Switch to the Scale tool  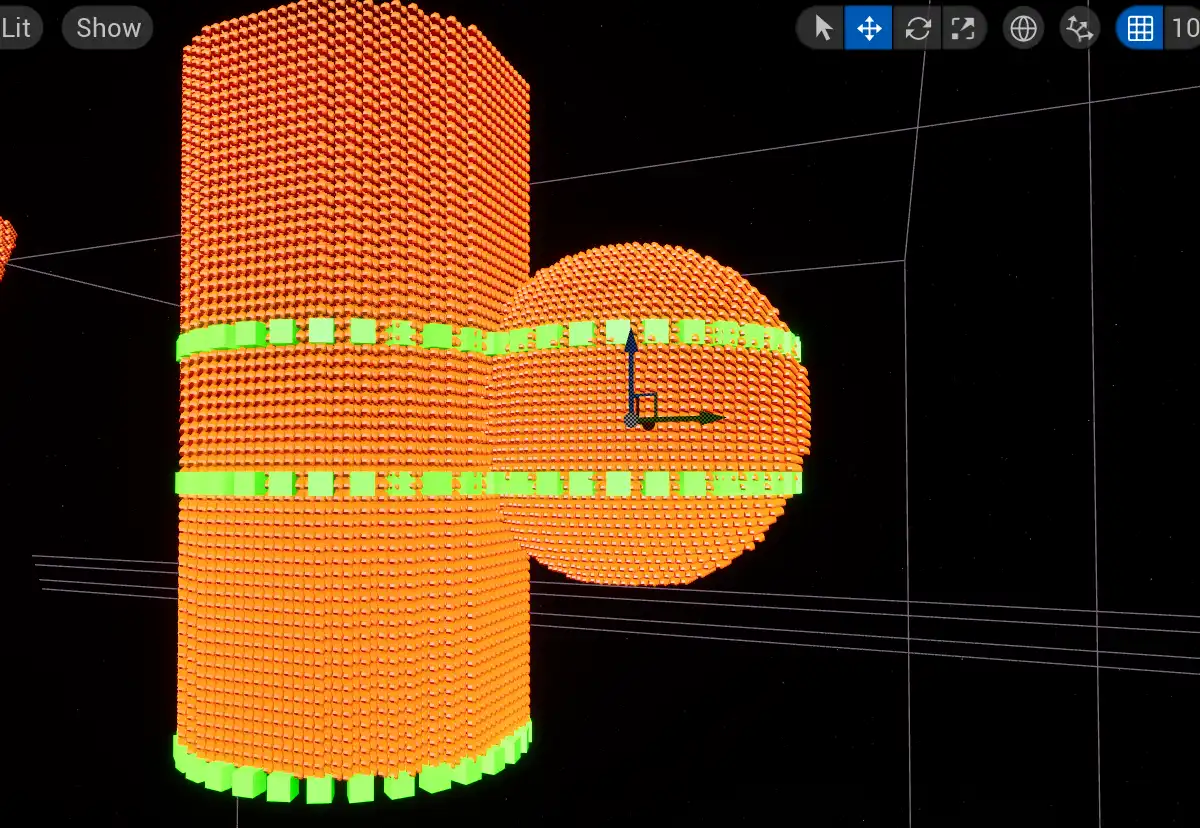pyautogui.click(x=962, y=28)
